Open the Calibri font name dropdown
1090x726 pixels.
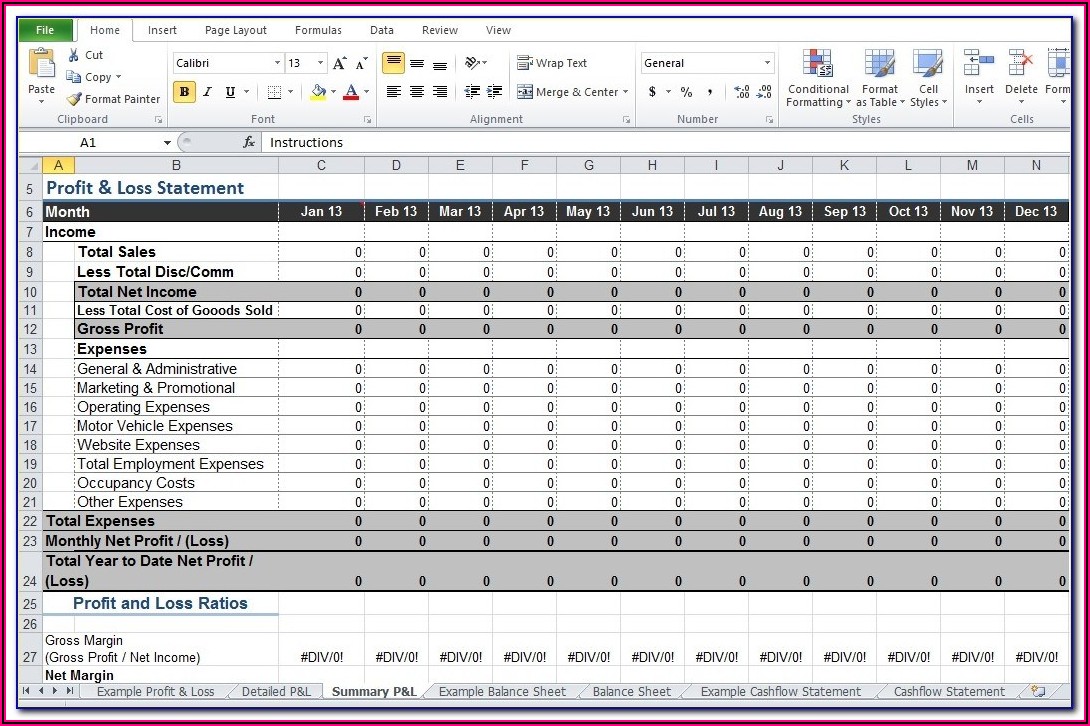tap(277, 63)
